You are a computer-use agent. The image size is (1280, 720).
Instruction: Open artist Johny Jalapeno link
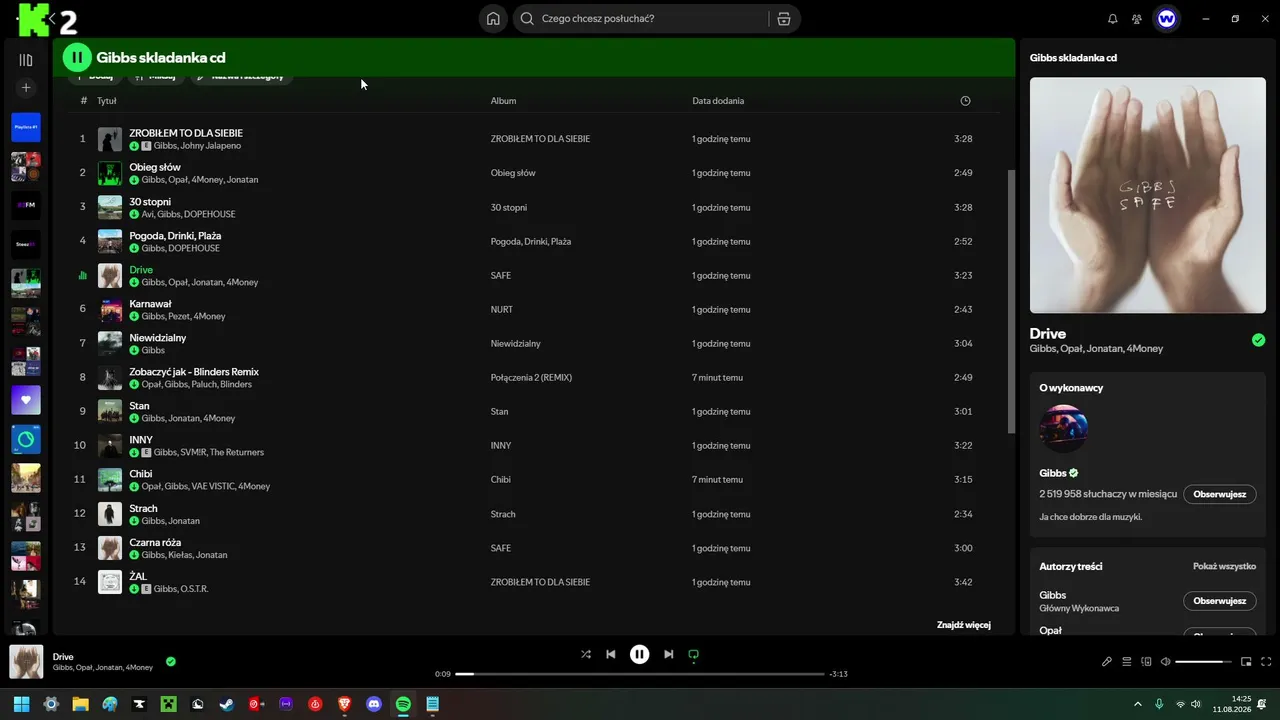(x=212, y=146)
